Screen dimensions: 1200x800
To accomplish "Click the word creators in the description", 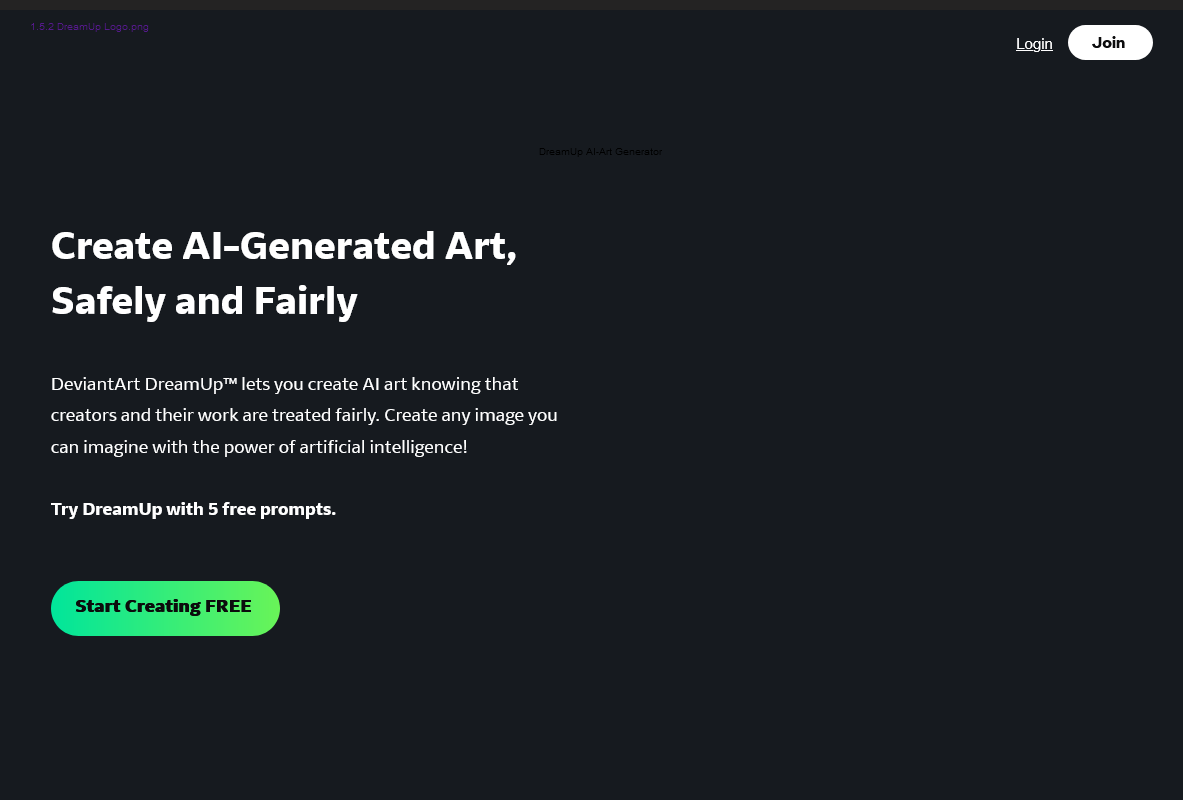I will point(84,415).
